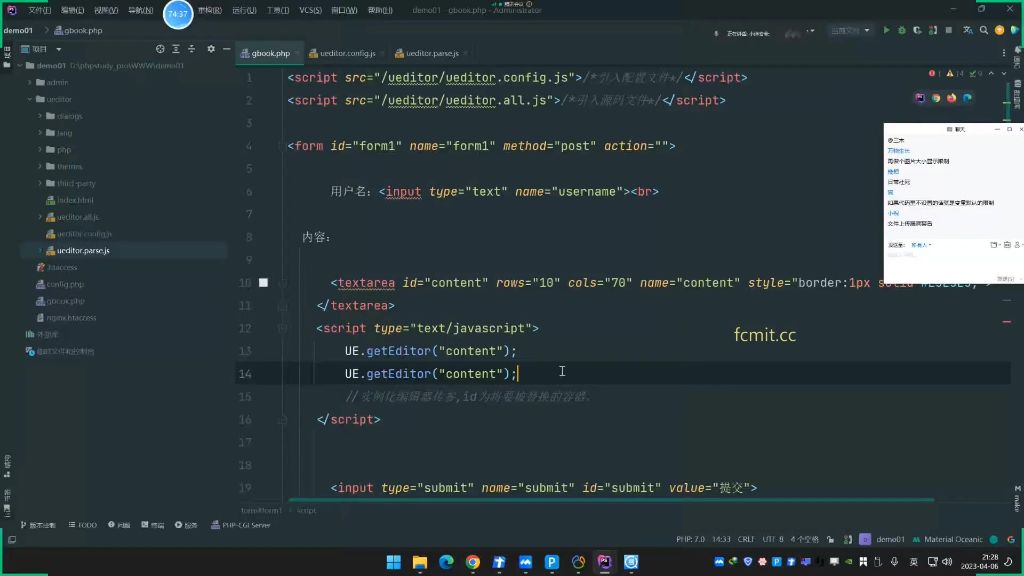Open preview in PhpStorm built-in browser icon

pyautogui.click(x=920, y=98)
